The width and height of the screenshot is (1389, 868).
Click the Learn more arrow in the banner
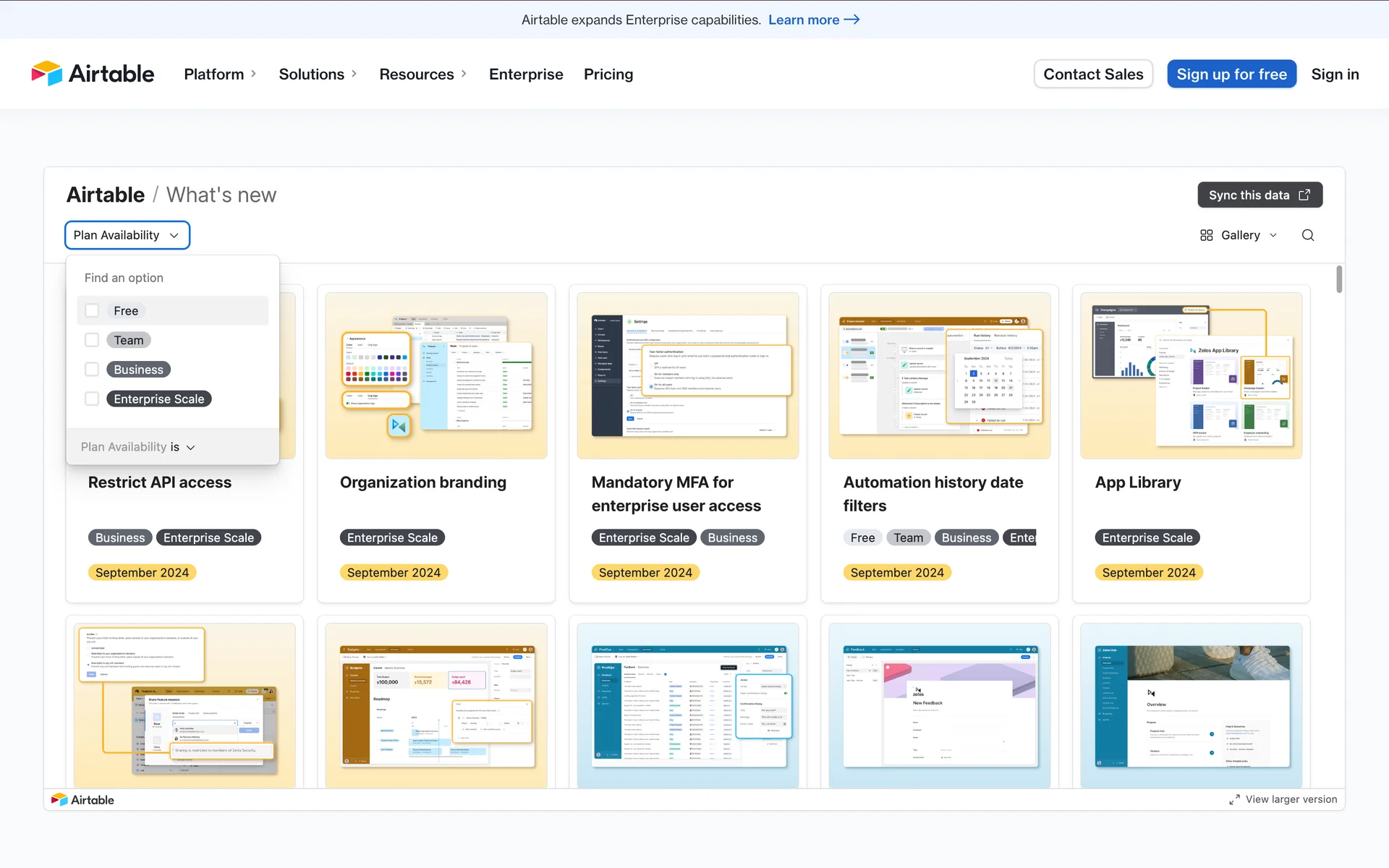tap(852, 20)
